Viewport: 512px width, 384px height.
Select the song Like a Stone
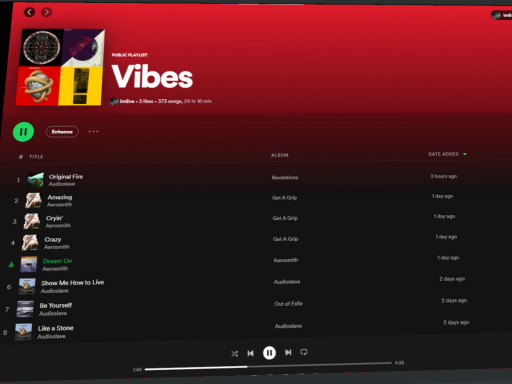pos(56,328)
